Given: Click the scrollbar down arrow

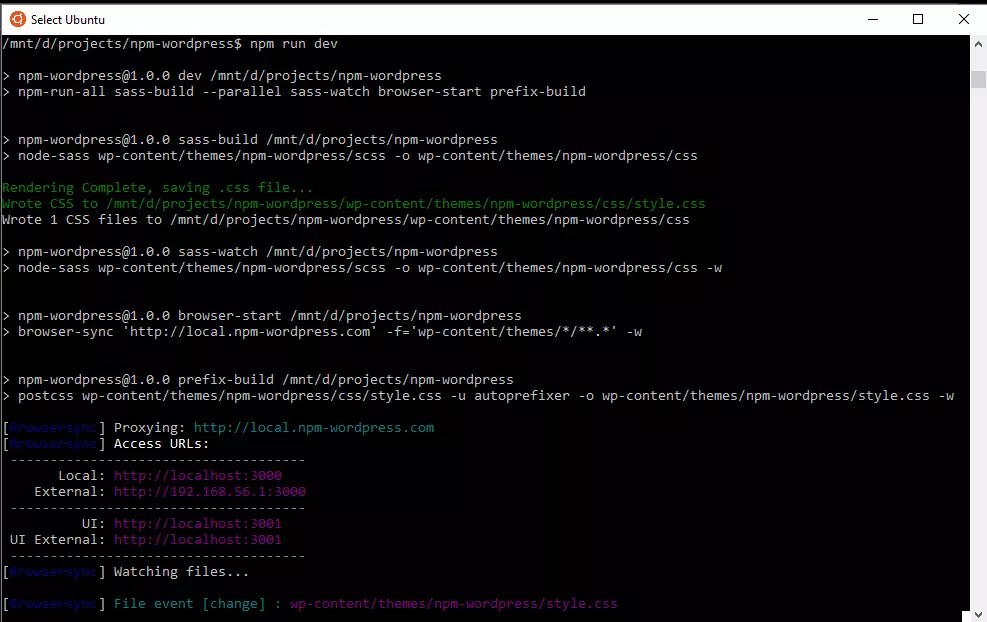Looking at the screenshot, I should pyautogui.click(x=978, y=614).
